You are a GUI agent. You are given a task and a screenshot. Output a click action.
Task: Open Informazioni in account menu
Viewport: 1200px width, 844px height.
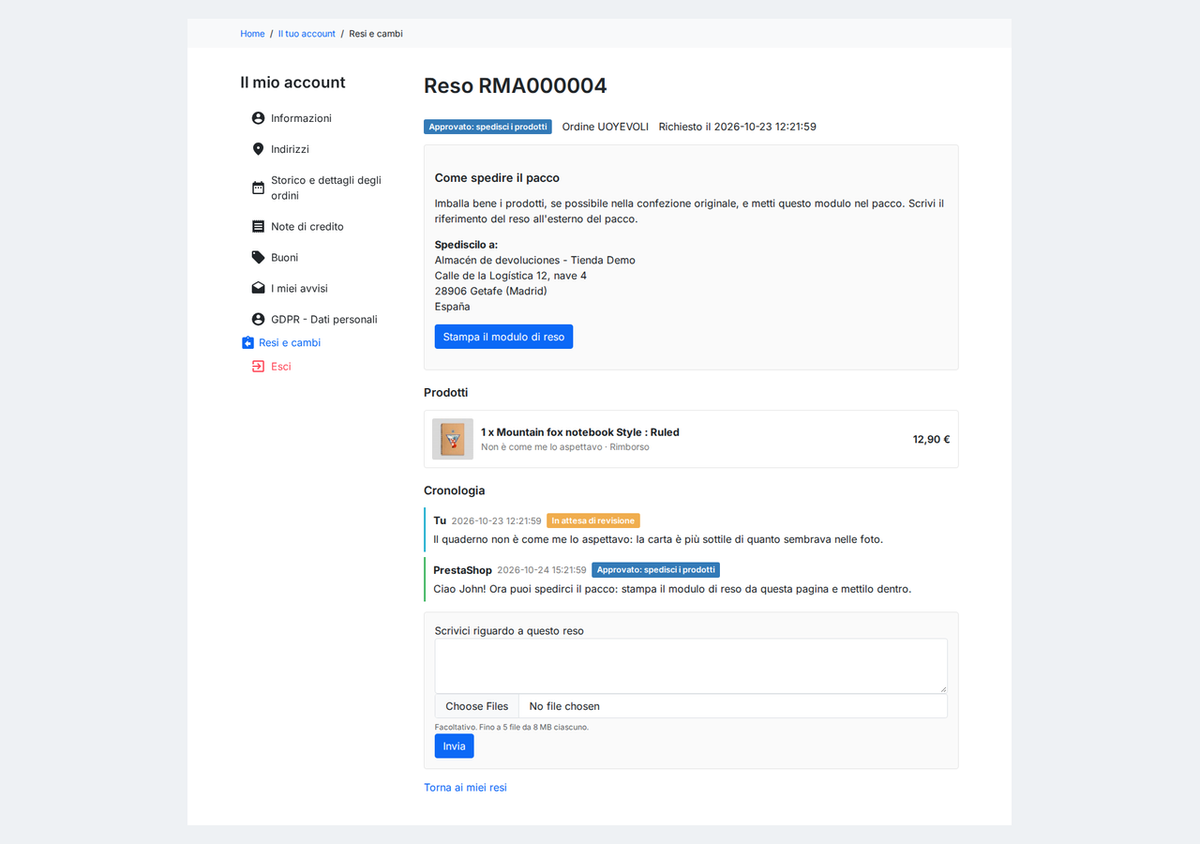pos(301,118)
